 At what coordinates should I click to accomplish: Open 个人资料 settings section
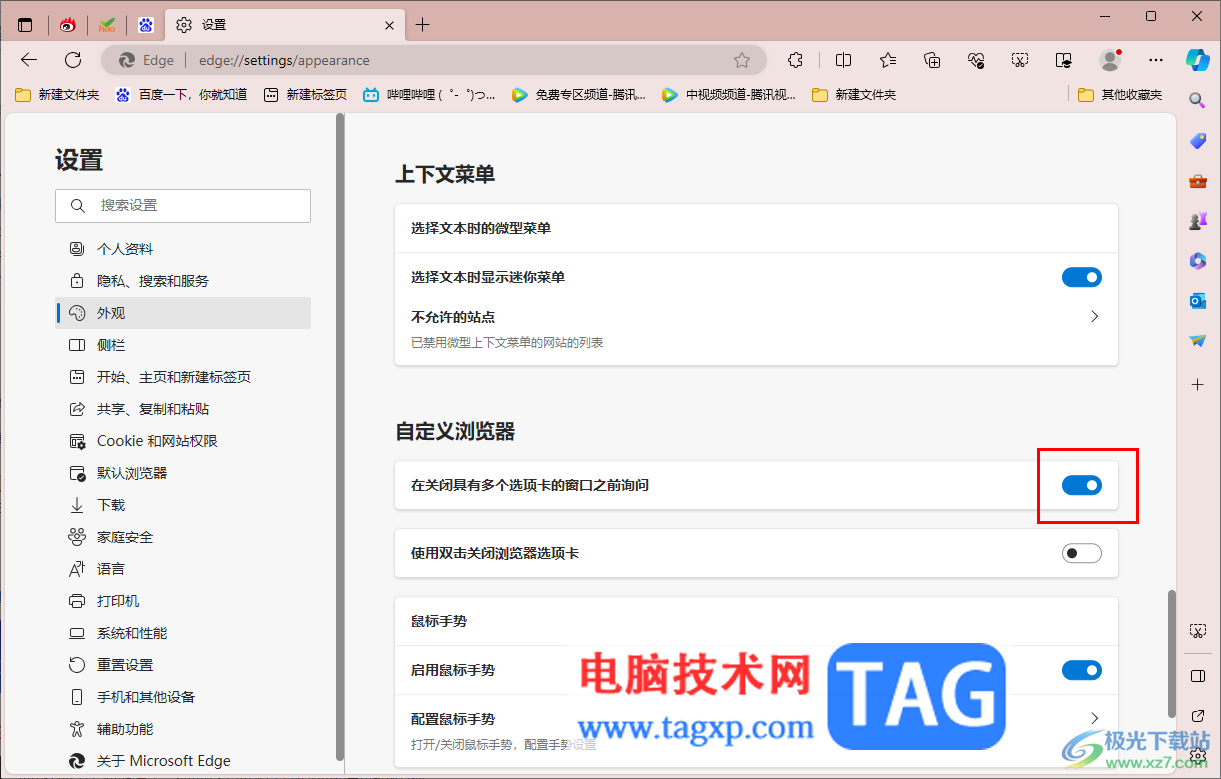point(183,249)
